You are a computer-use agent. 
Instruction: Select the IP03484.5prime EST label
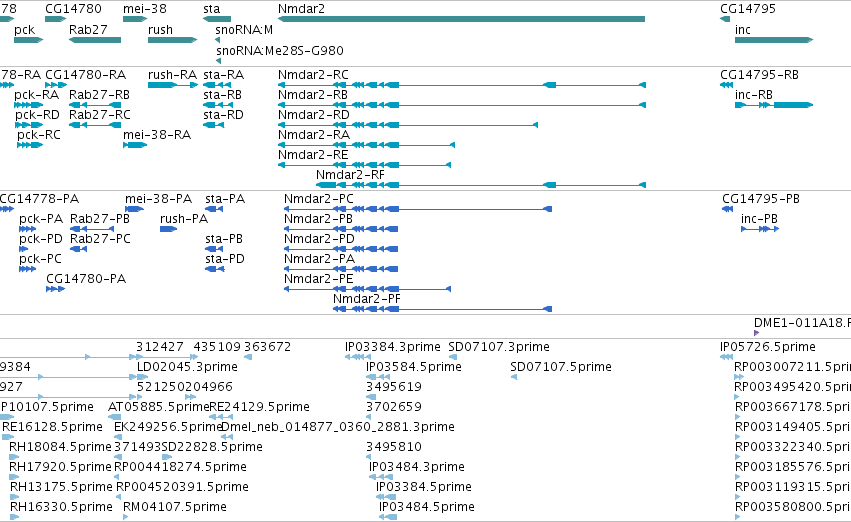pos(427,507)
